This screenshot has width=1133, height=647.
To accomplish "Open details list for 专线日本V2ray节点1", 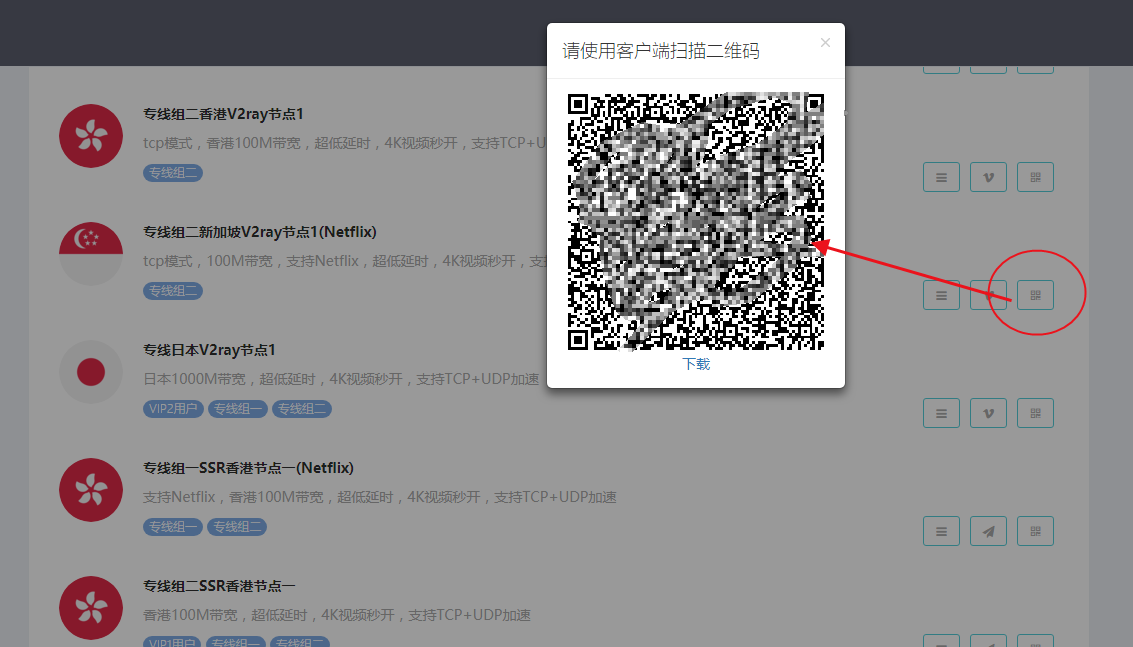I will pos(941,413).
